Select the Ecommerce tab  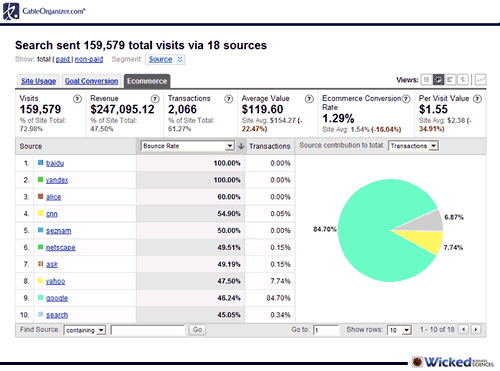[x=147, y=81]
